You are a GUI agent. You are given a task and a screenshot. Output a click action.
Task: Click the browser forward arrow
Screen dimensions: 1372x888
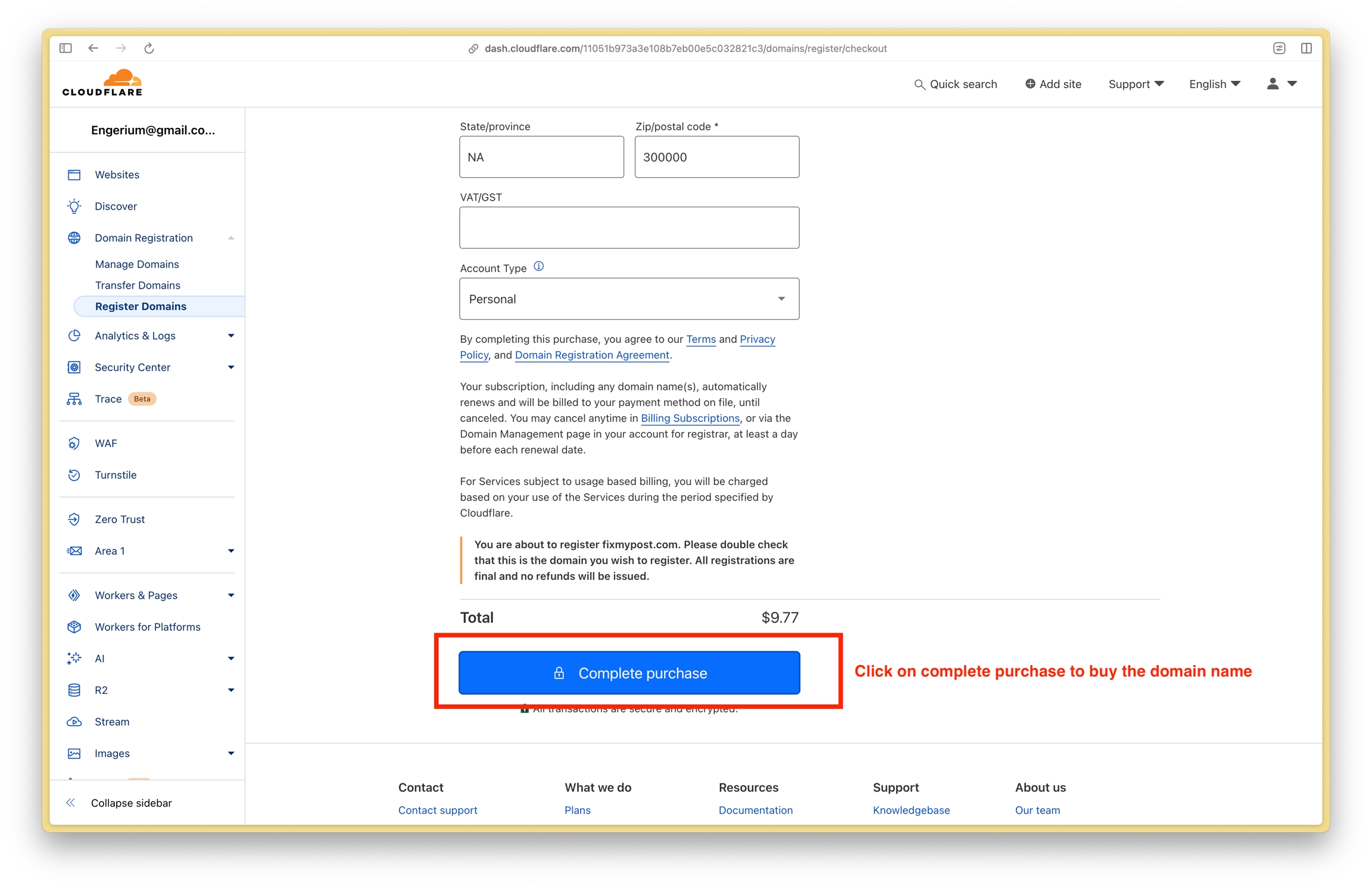click(121, 48)
